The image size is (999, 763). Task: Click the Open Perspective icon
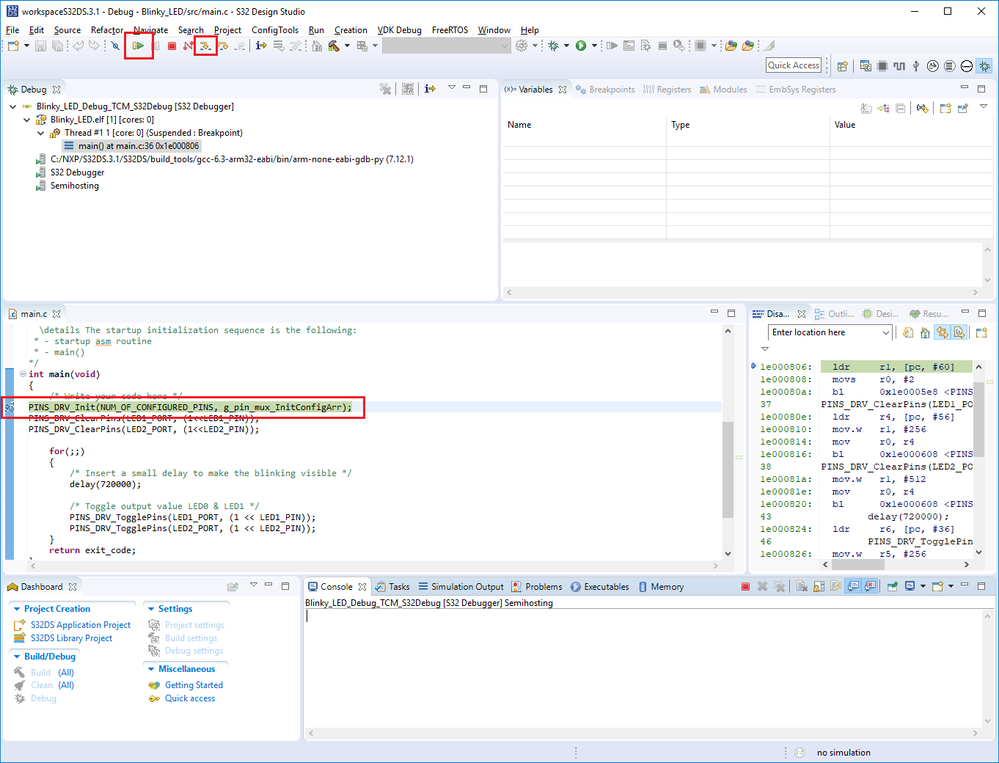click(x=842, y=66)
